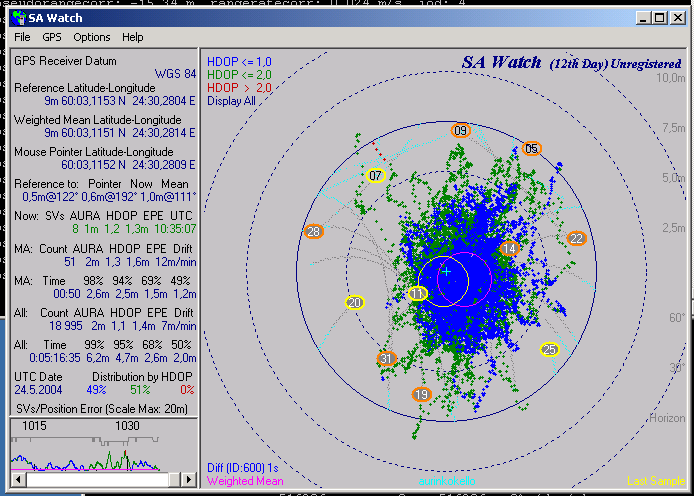This screenshot has width=694, height=496.
Task: Open the File menu
Action: (x=22, y=37)
